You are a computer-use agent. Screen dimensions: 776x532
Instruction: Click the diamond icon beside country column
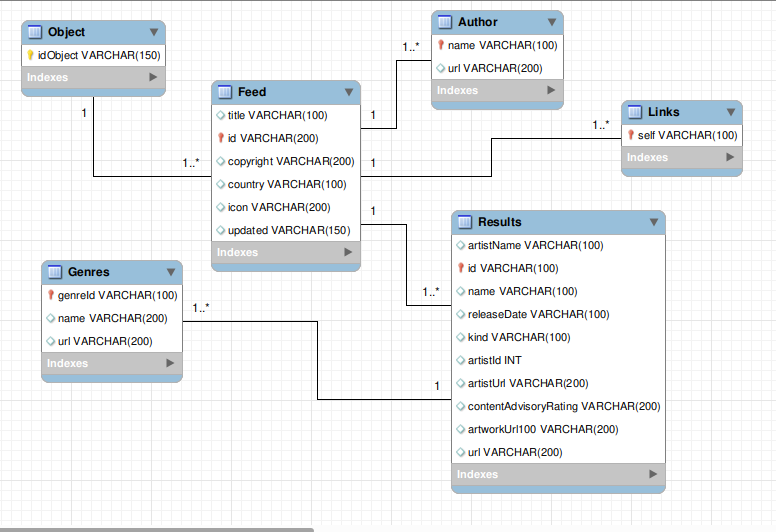point(221,184)
